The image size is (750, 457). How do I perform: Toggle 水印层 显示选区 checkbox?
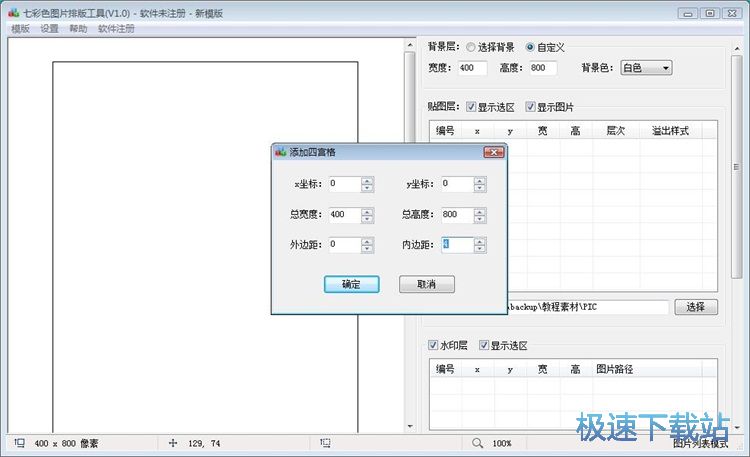pyautogui.click(x=484, y=345)
